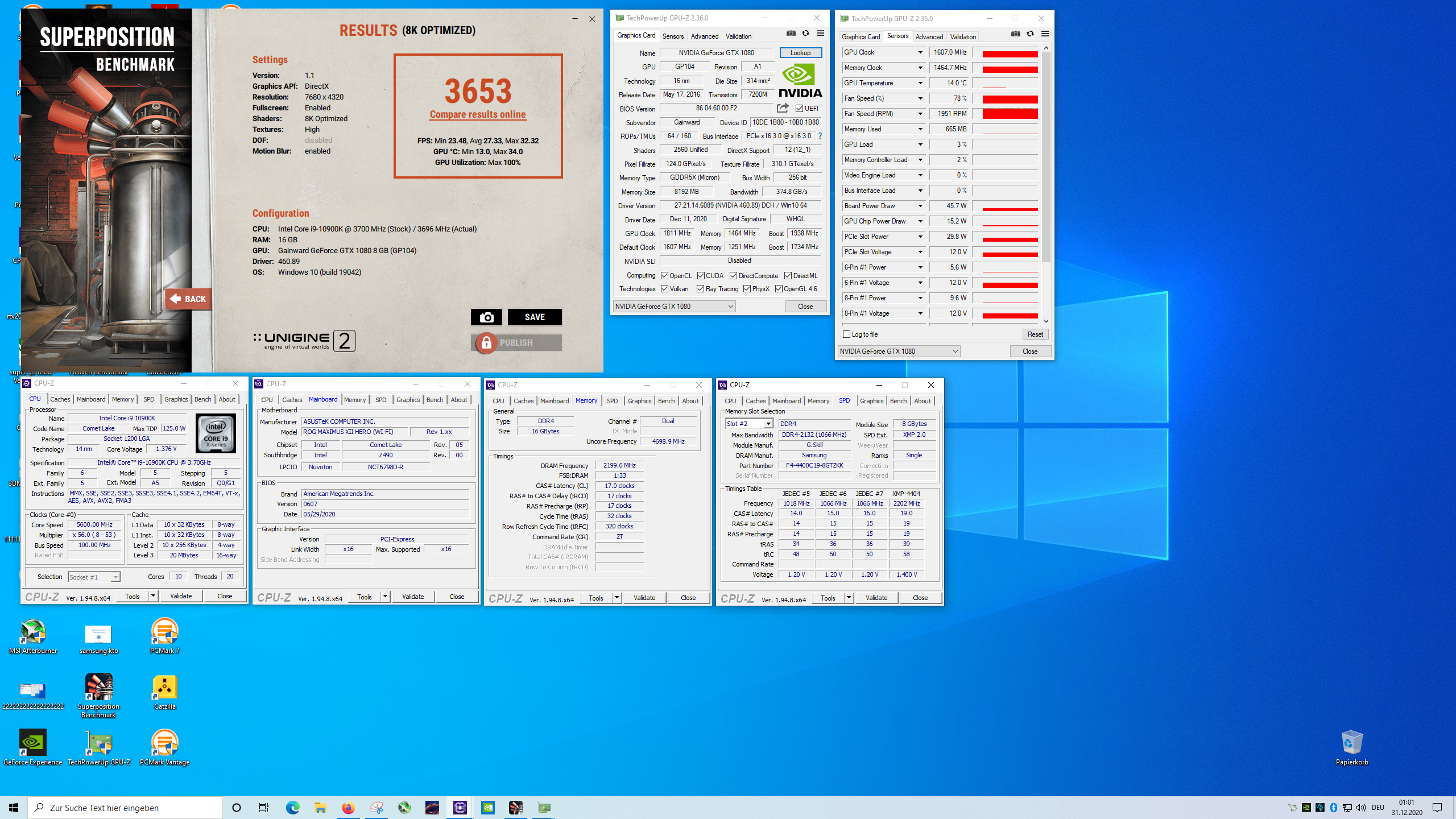Image resolution: width=1456 pixels, height=819 pixels.
Task: Take a screenshot with the Superposition camera button
Action: (x=486, y=317)
